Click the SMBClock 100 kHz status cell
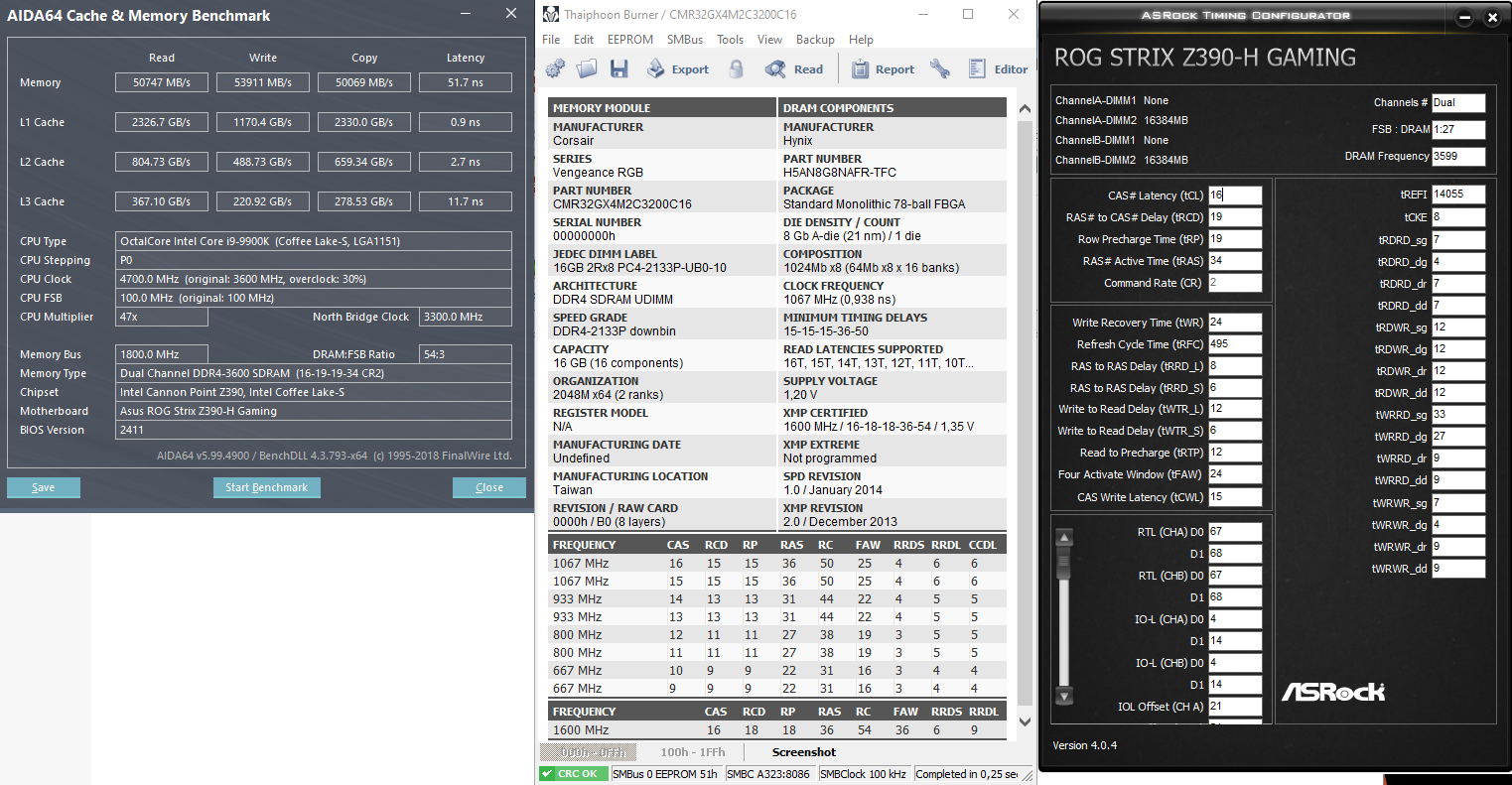1512x785 pixels. pyautogui.click(x=864, y=774)
